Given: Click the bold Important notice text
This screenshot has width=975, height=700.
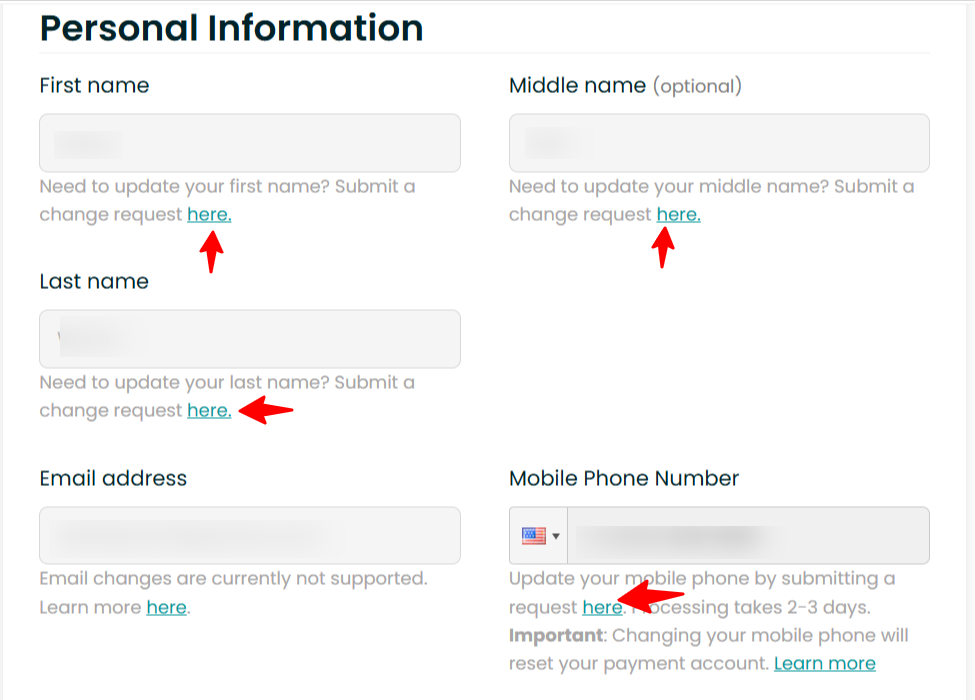Looking at the screenshot, I should tap(555, 636).
